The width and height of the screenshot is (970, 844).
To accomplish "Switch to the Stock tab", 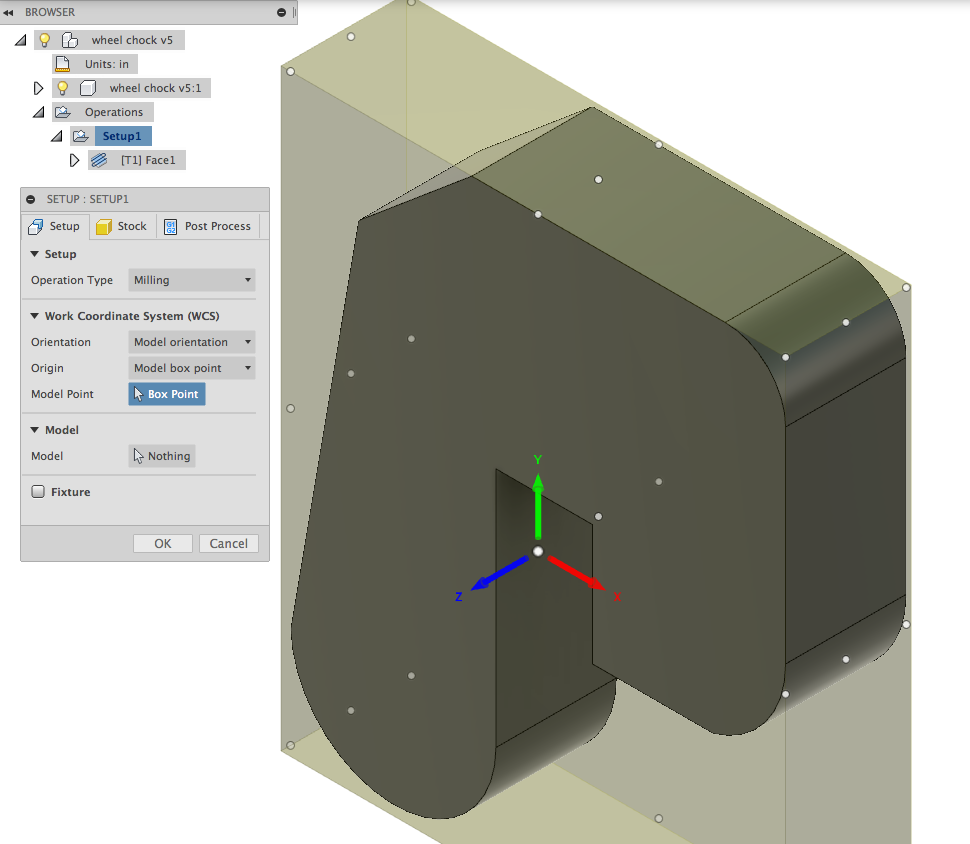I will [x=122, y=226].
